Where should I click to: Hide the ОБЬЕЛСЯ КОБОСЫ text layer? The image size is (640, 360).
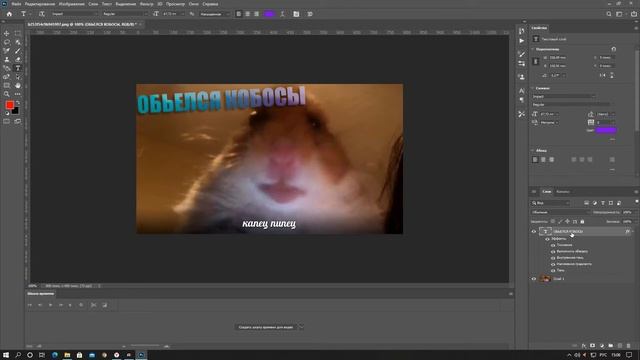coord(533,231)
